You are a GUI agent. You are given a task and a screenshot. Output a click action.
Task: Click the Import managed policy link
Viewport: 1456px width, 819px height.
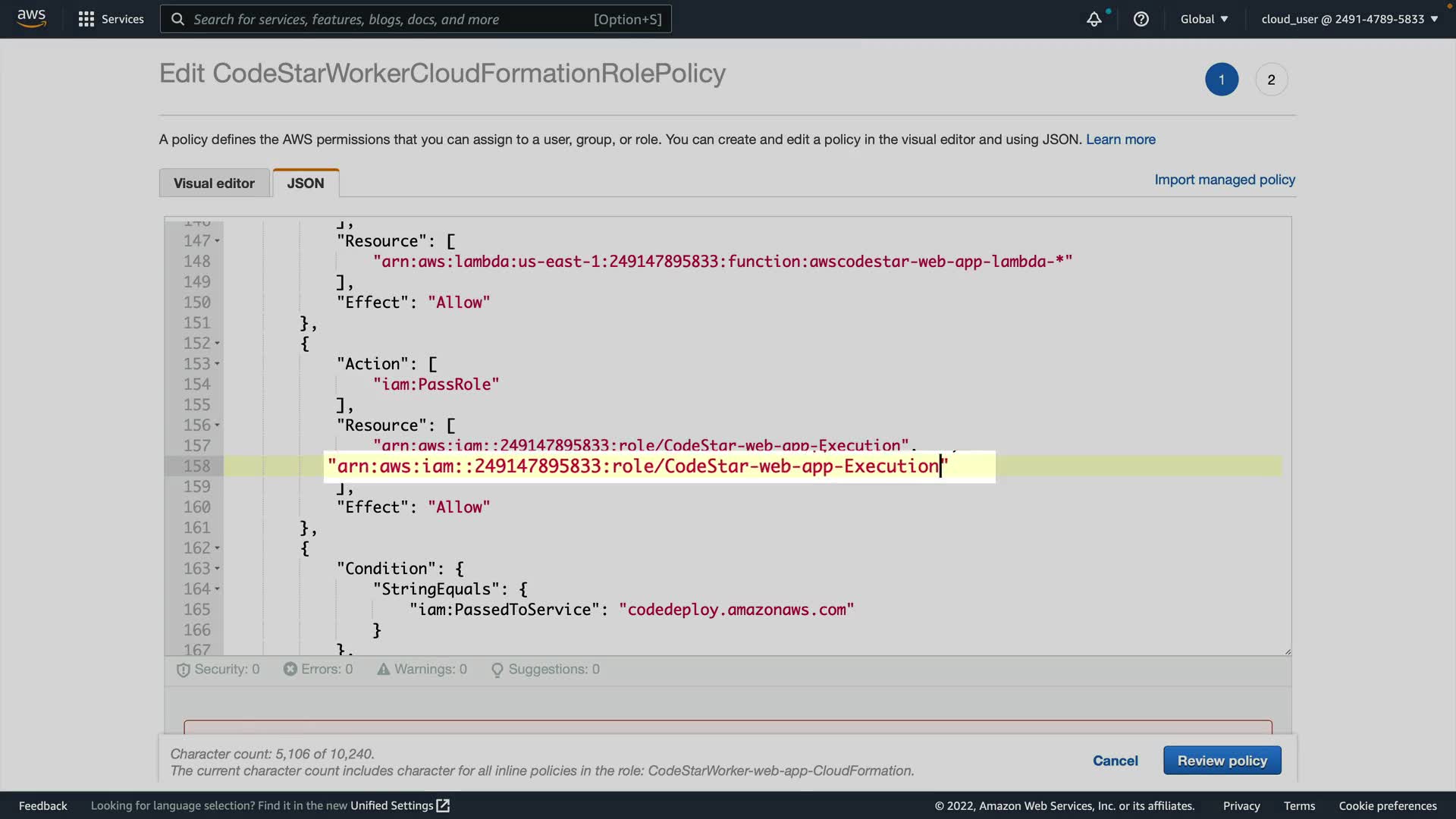[x=1224, y=180]
